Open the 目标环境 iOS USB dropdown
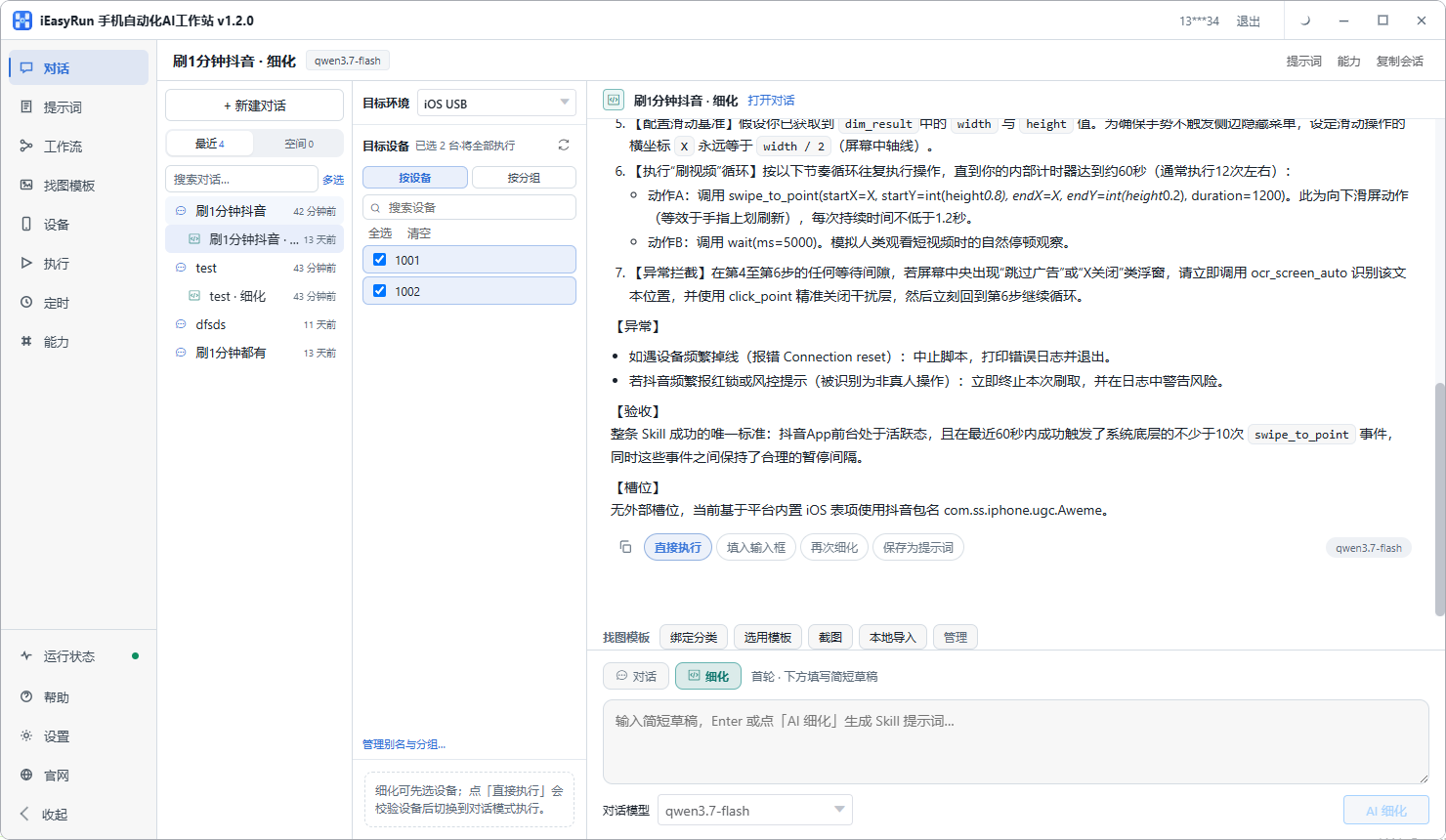The height and width of the screenshot is (840, 1446). tap(496, 104)
